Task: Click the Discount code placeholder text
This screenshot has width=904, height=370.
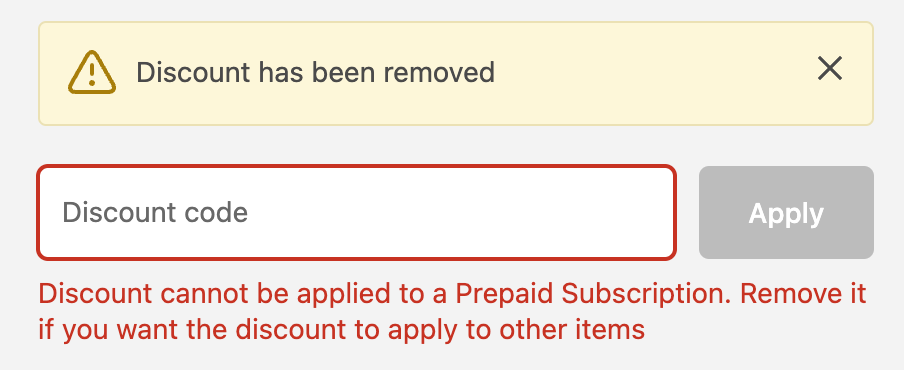Action: point(155,213)
